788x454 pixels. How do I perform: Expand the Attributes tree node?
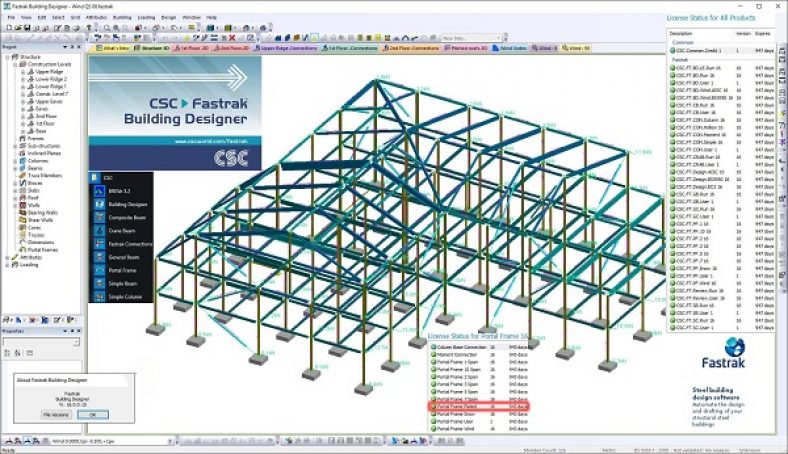coord(7,257)
